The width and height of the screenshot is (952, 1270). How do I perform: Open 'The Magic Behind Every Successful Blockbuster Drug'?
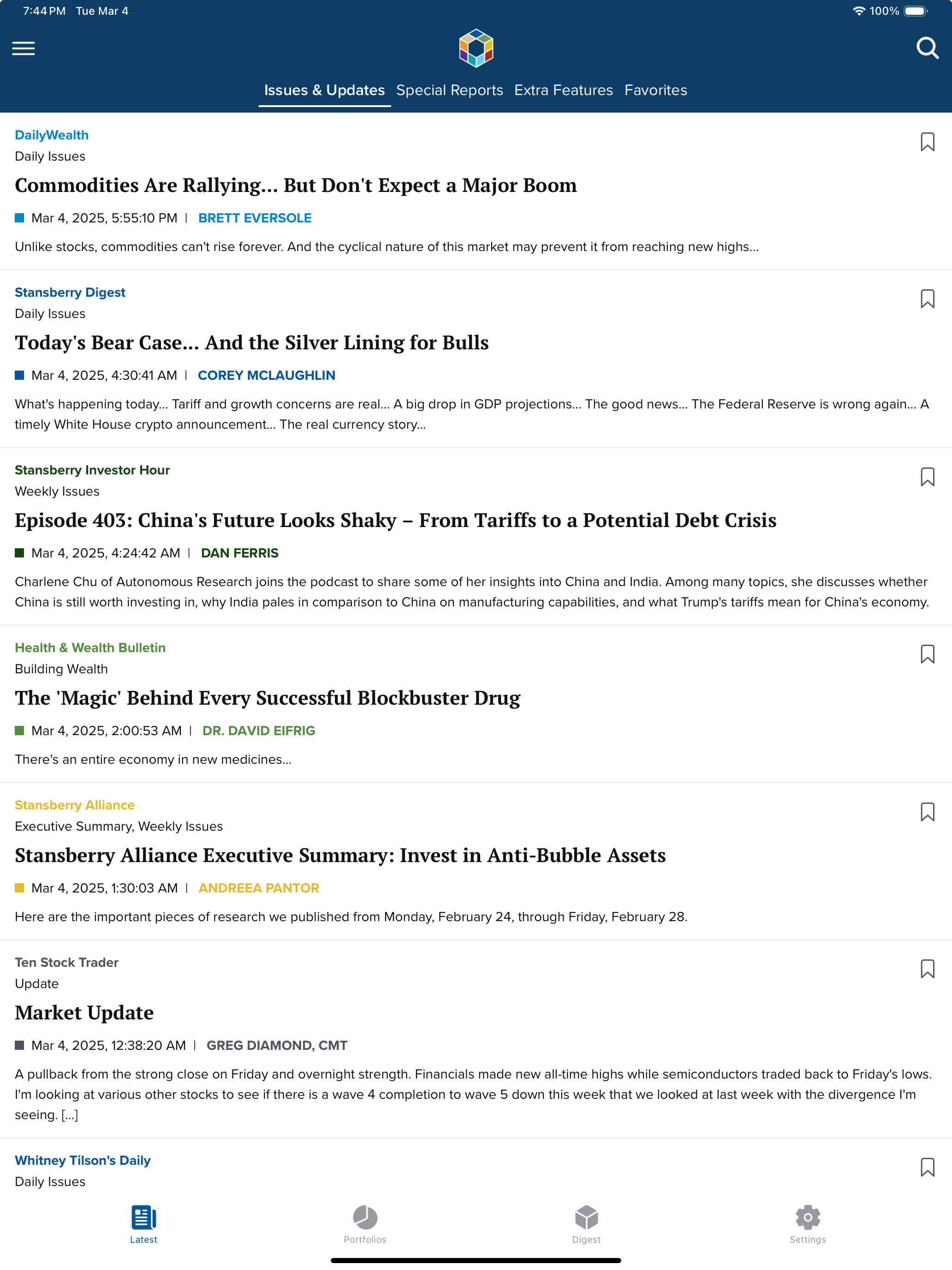[x=268, y=698]
